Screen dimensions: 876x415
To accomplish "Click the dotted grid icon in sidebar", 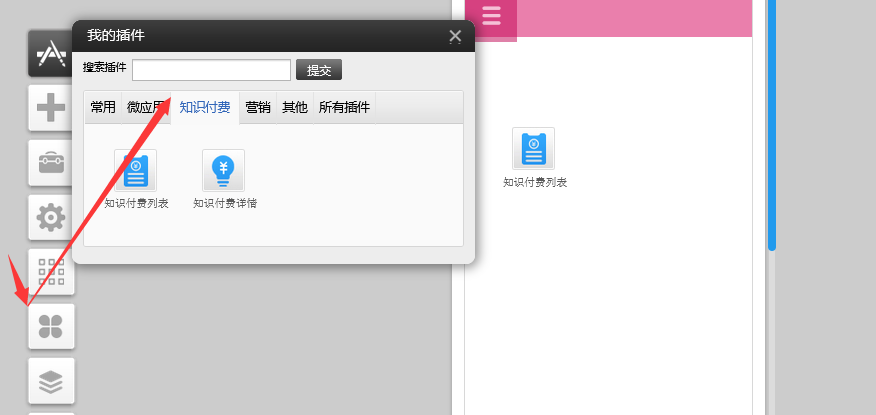I will pos(50,271).
